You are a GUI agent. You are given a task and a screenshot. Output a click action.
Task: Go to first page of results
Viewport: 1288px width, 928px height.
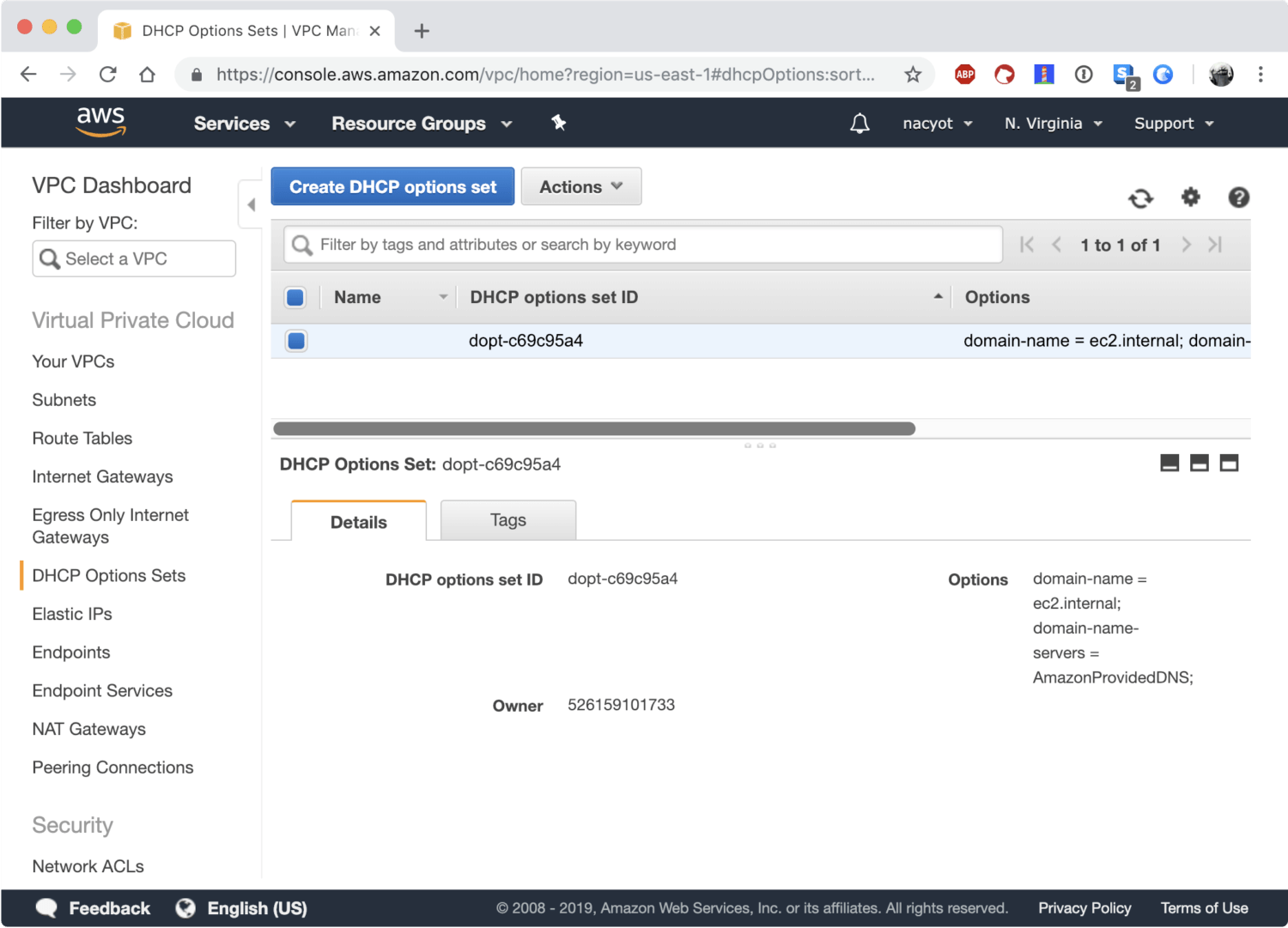1027,245
